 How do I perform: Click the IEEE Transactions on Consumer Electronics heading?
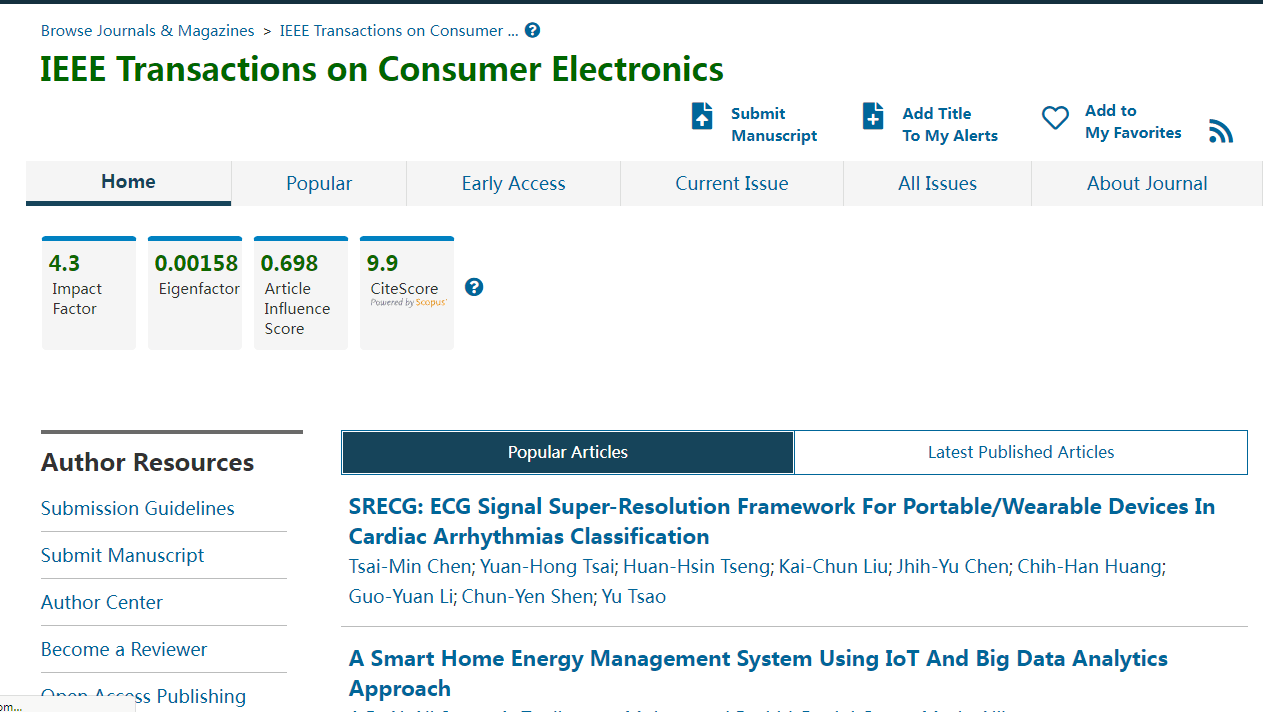click(382, 69)
